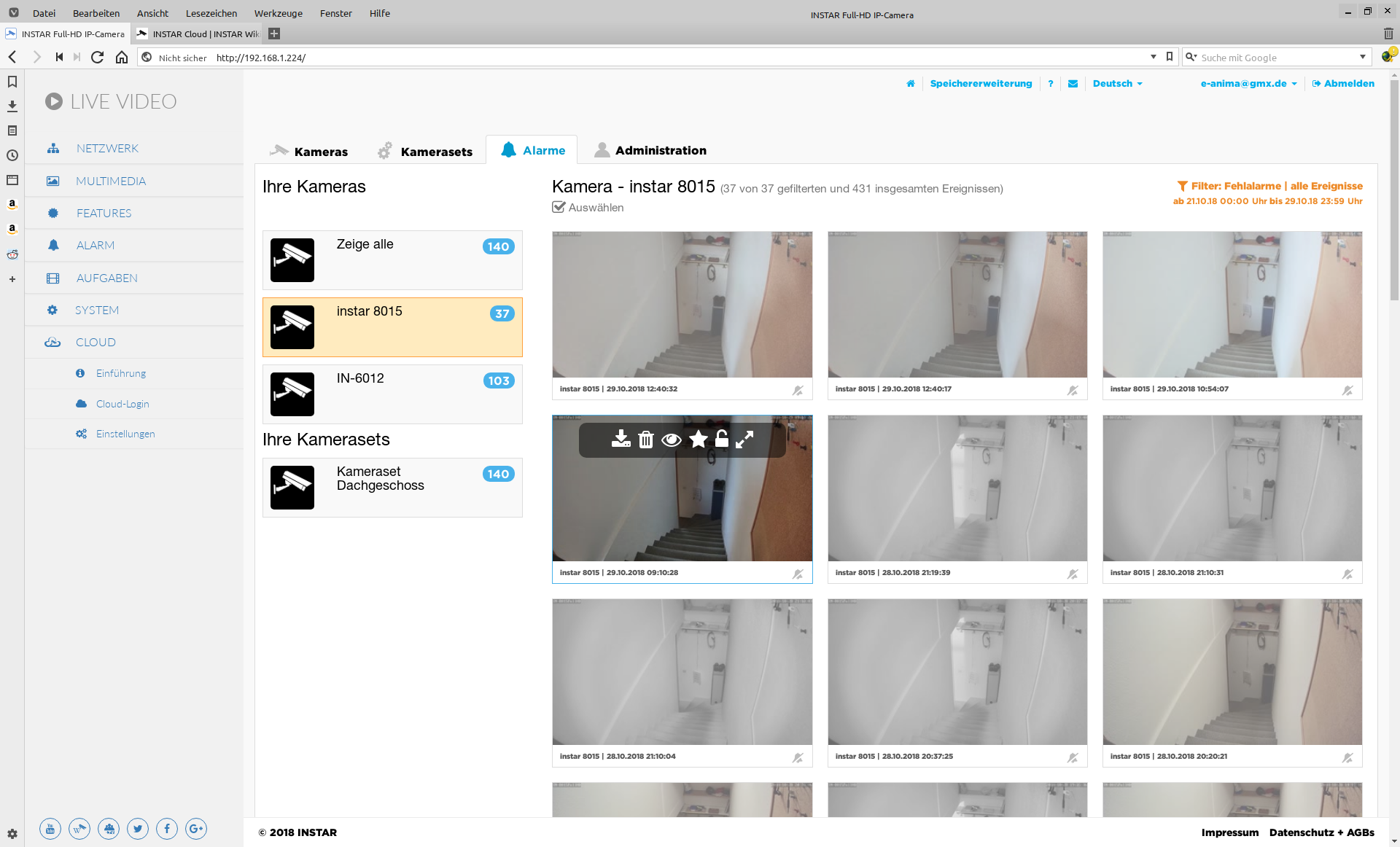Expand the MULTIMEDIA sidebar menu
This screenshot has height=847, width=1400.
(x=134, y=181)
